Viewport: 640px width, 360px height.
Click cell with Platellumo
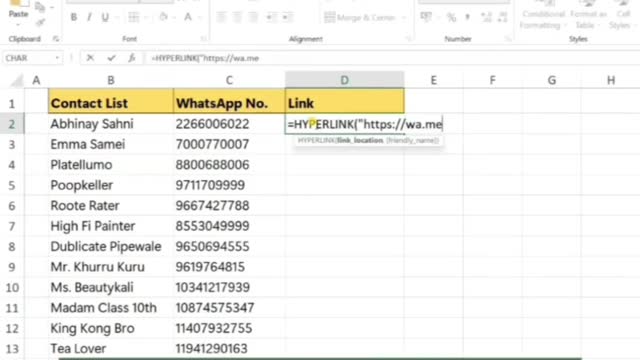[111, 165]
